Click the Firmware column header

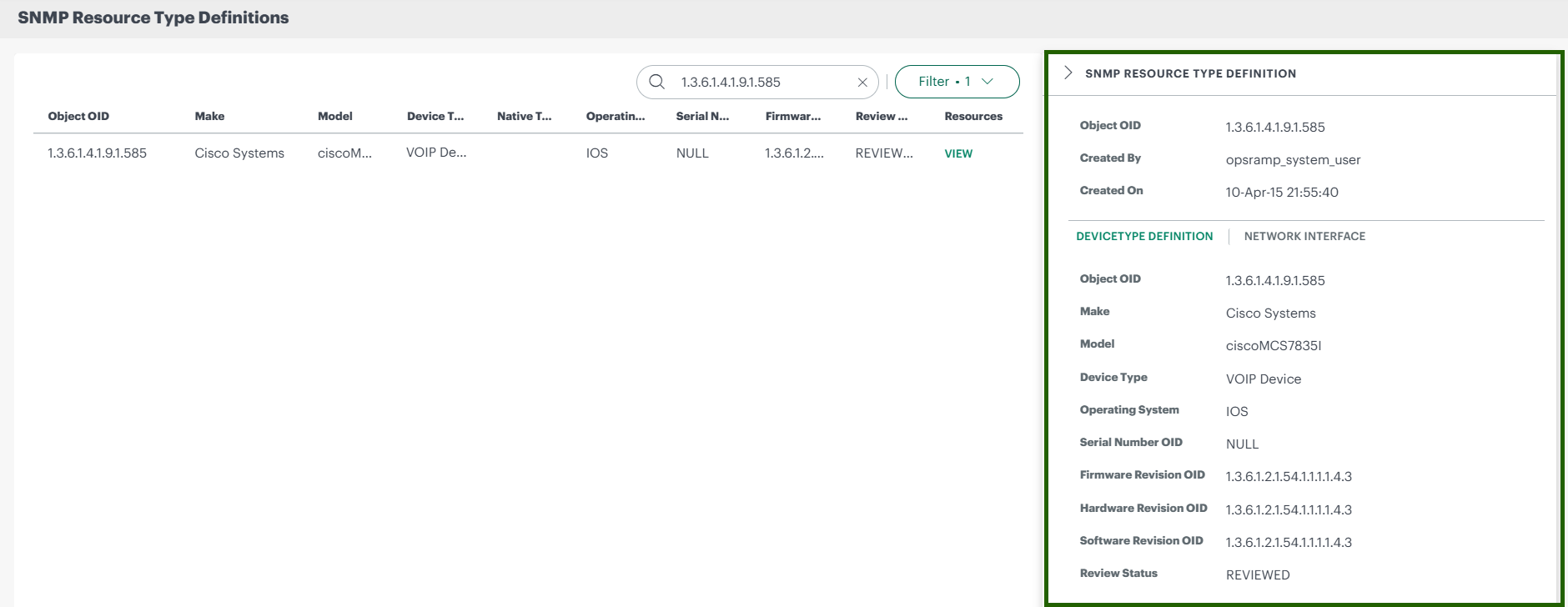point(792,117)
